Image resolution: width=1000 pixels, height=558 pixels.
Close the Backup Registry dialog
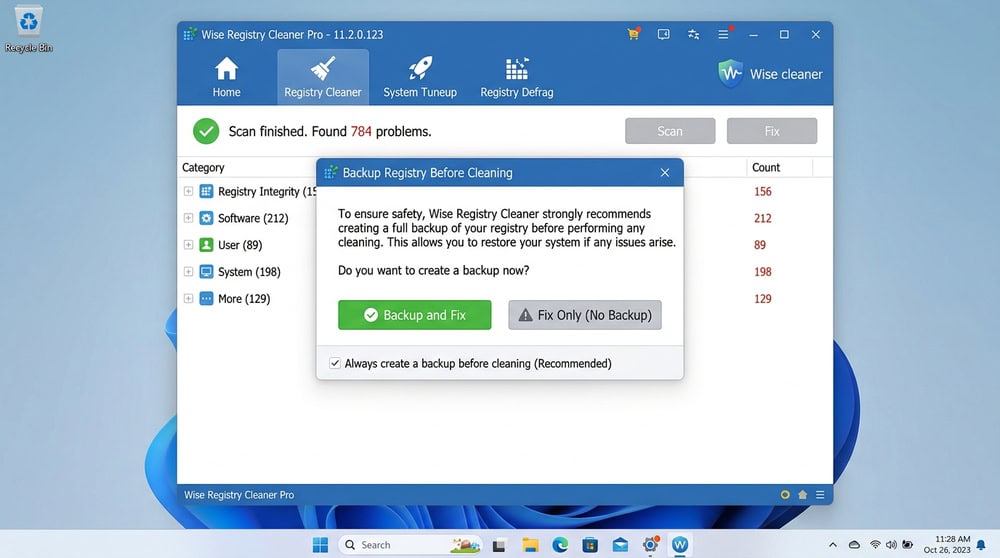[665, 173]
